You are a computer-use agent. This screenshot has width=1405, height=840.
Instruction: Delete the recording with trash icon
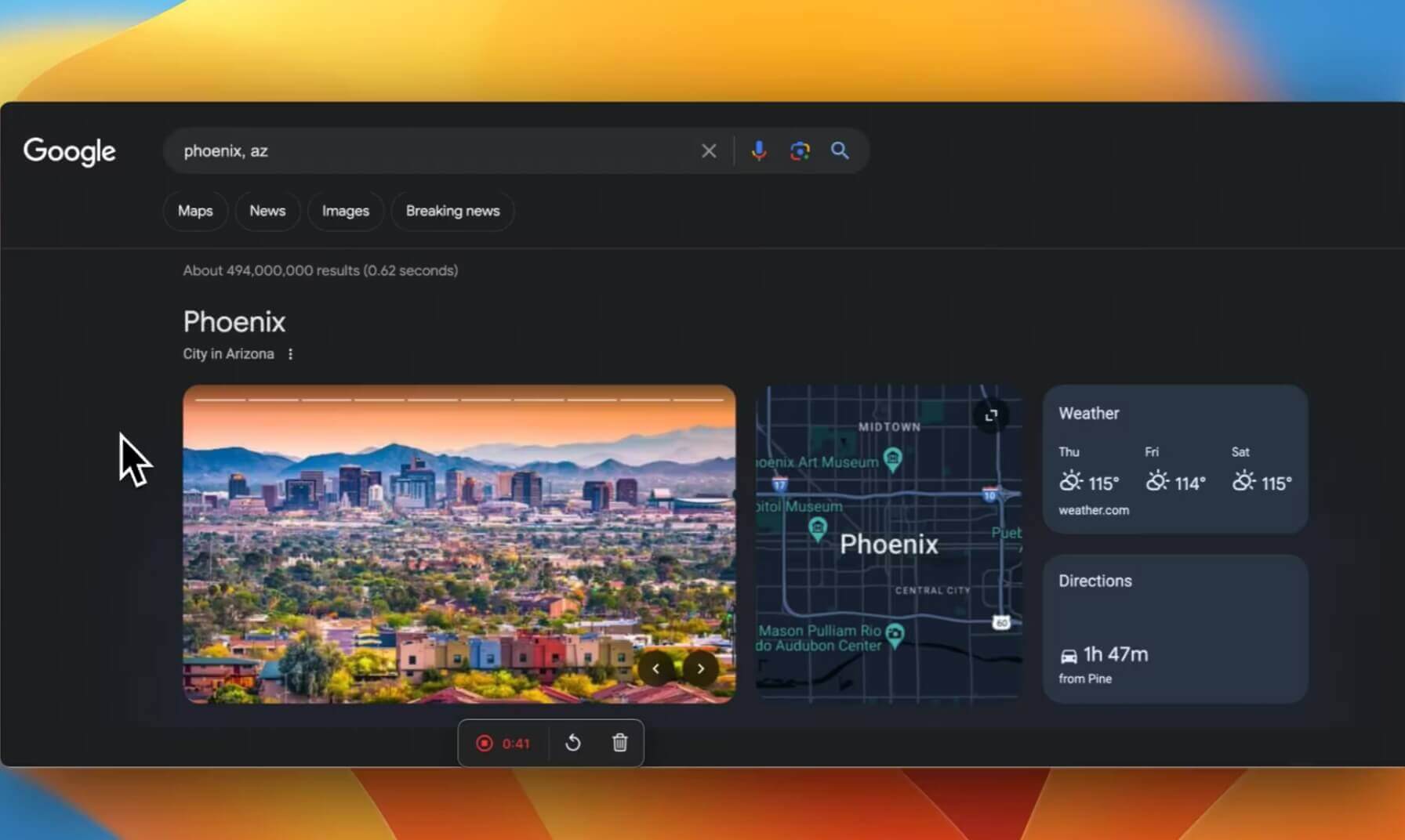tap(619, 743)
